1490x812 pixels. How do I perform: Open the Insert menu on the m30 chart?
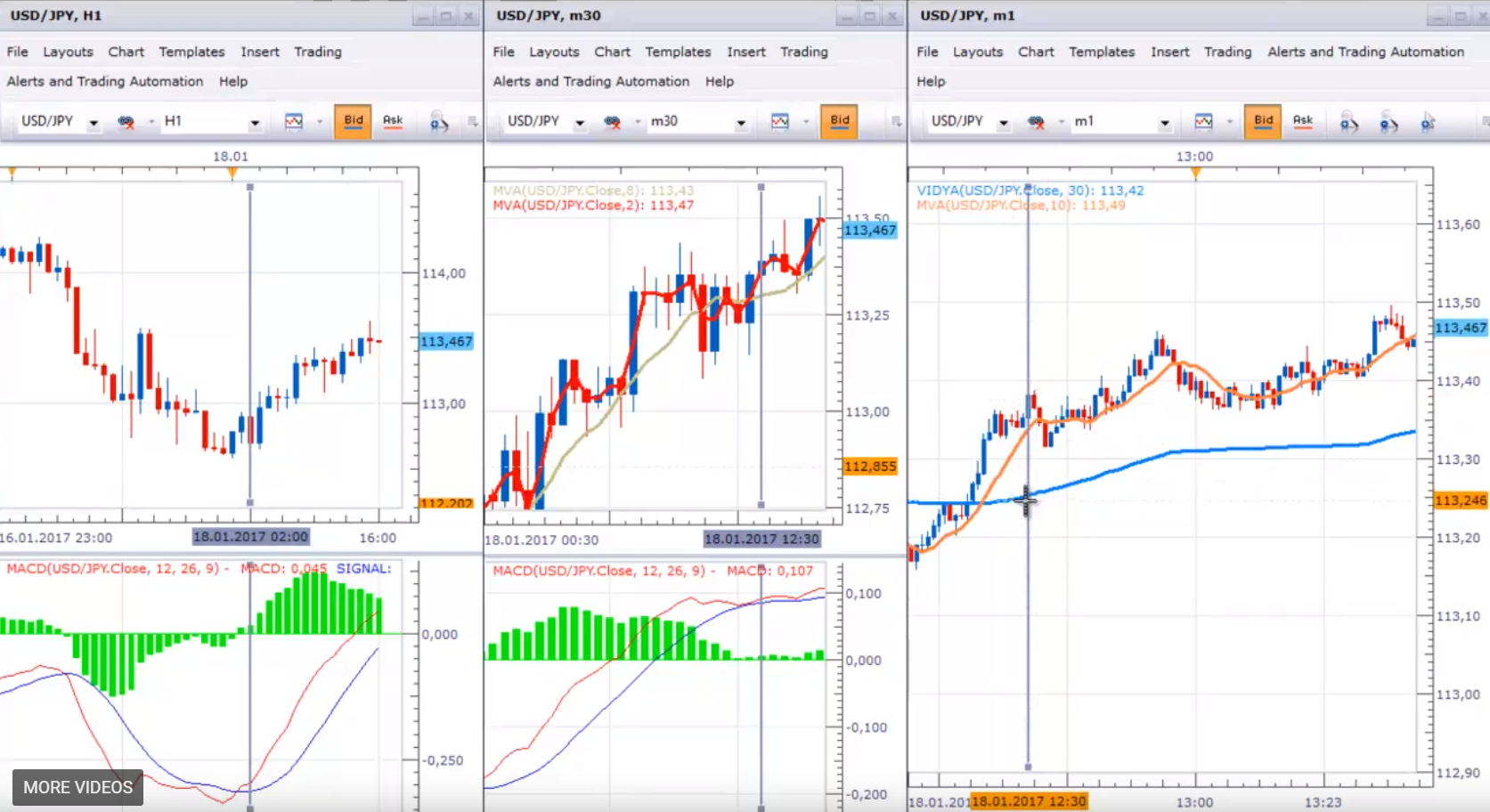[746, 52]
